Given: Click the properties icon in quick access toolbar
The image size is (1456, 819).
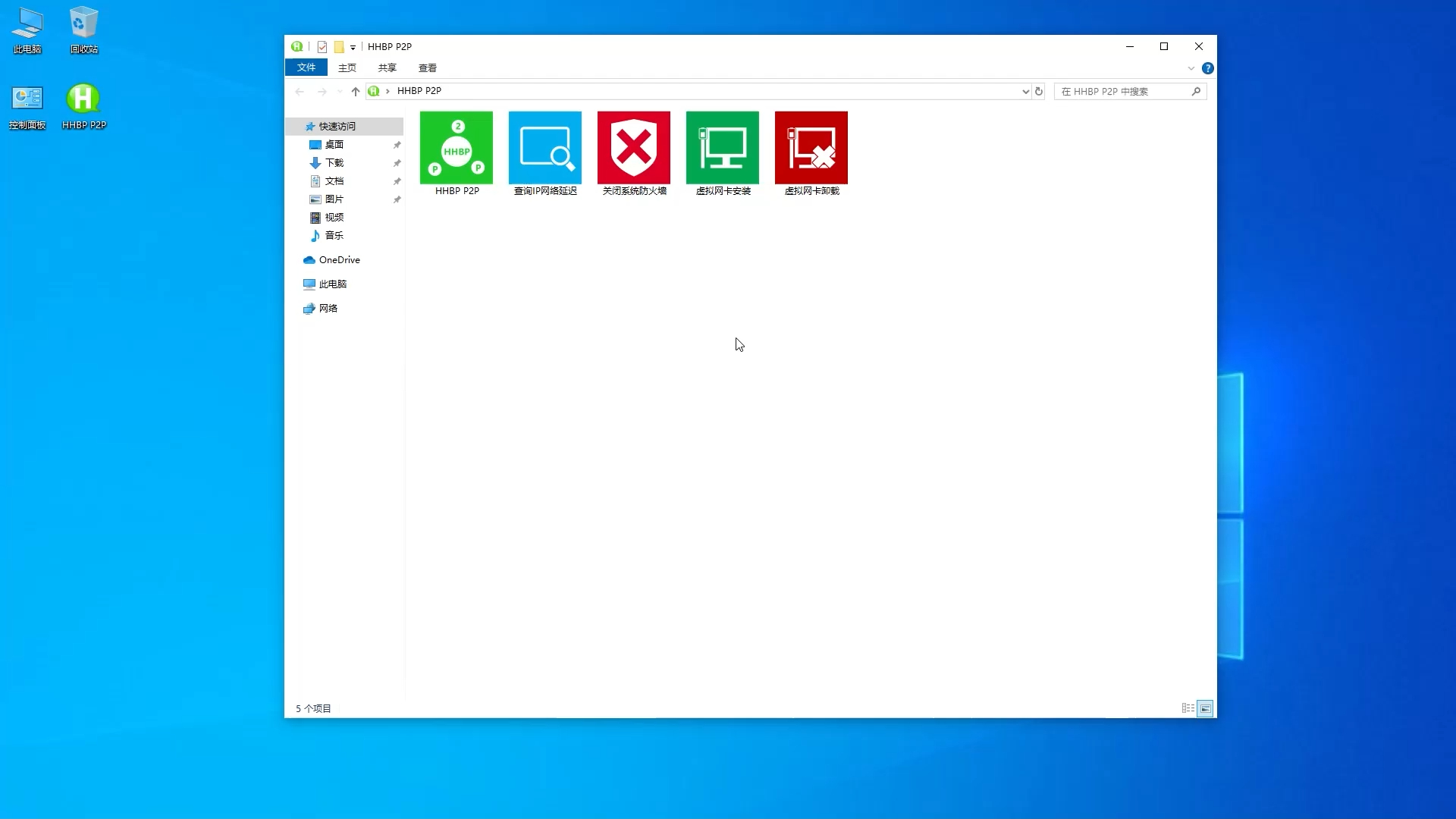Looking at the screenshot, I should [x=322, y=47].
